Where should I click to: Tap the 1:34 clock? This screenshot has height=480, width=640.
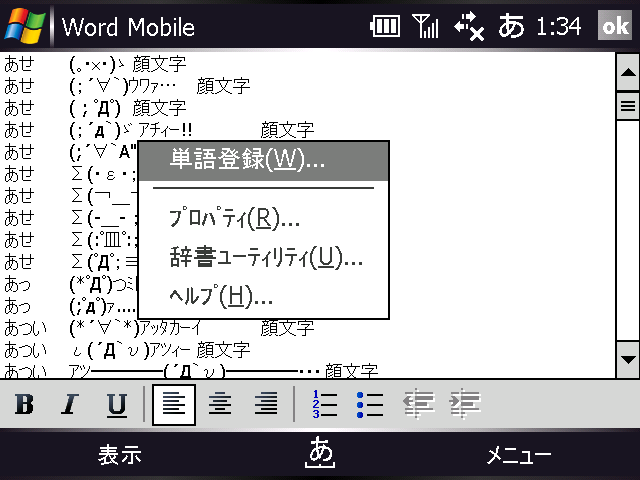tap(559, 26)
